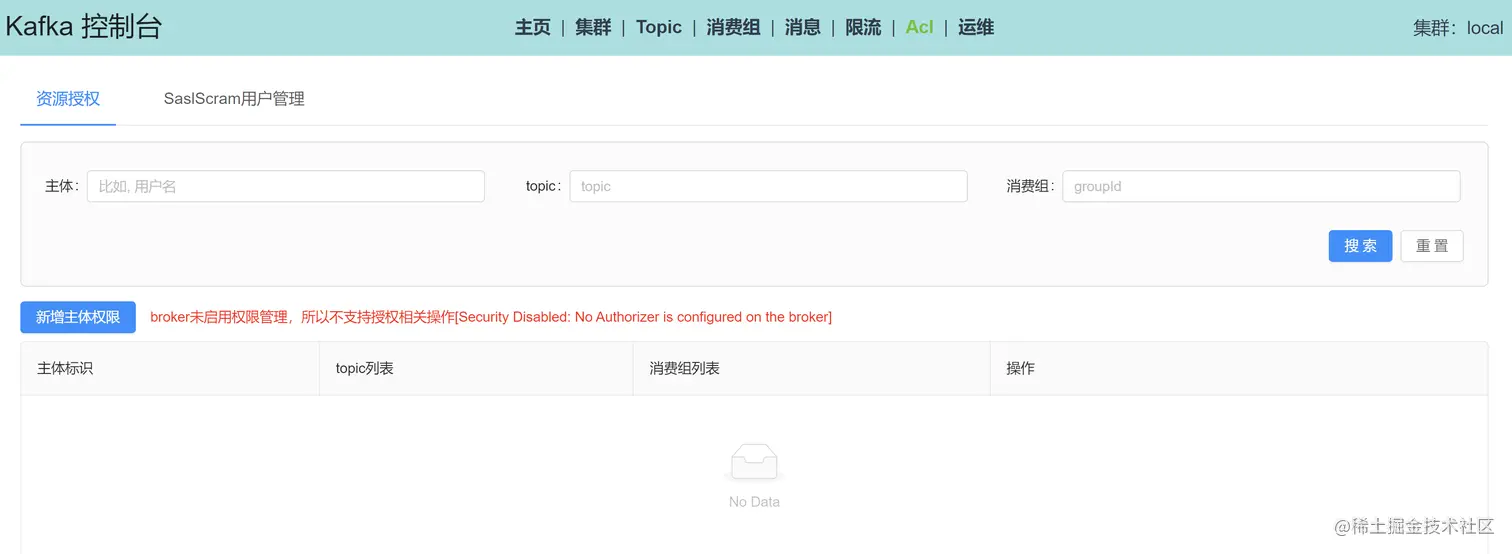Focus the 主体 input field
The image size is (1512, 554).
point(286,186)
